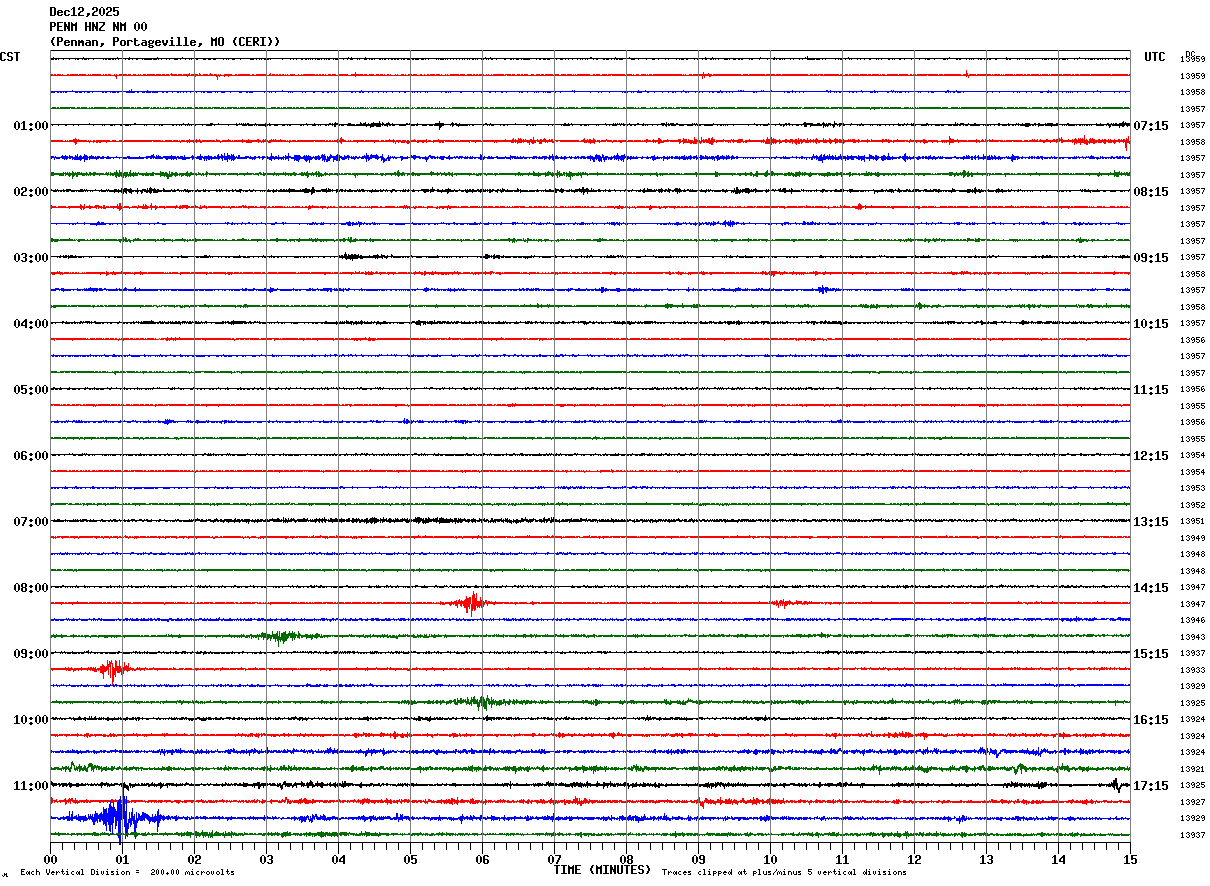The image size is (1210, 886).
Task: Click the 07 minute tick label
Action: tap(554, 859)
